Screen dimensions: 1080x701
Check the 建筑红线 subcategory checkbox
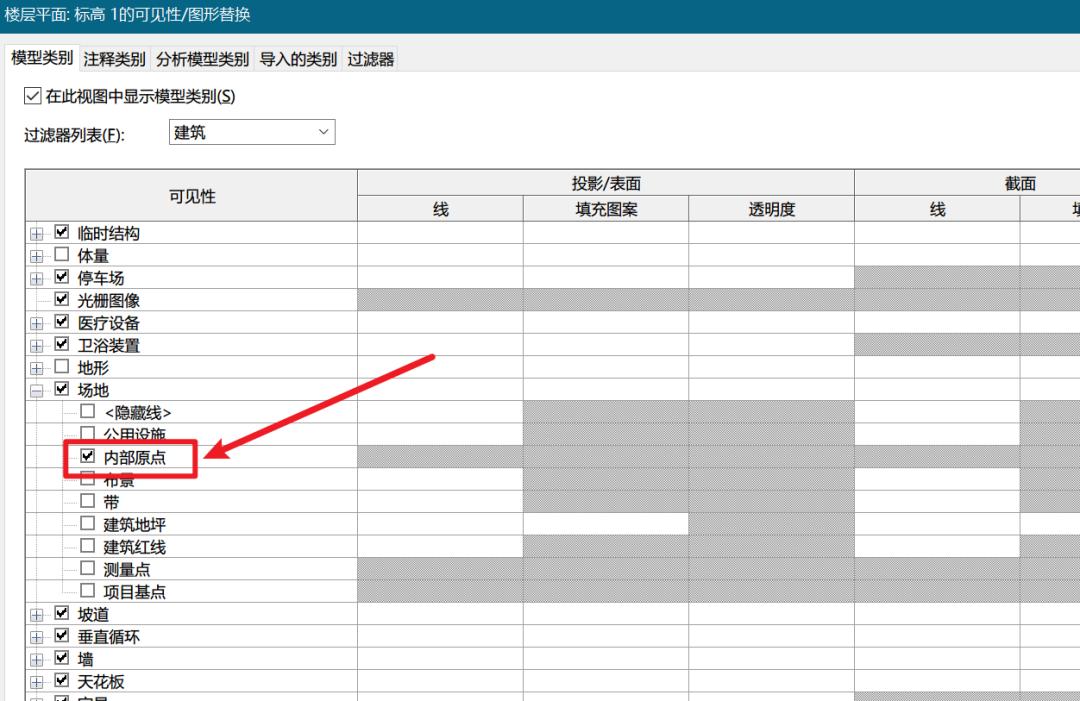point(87,545)
